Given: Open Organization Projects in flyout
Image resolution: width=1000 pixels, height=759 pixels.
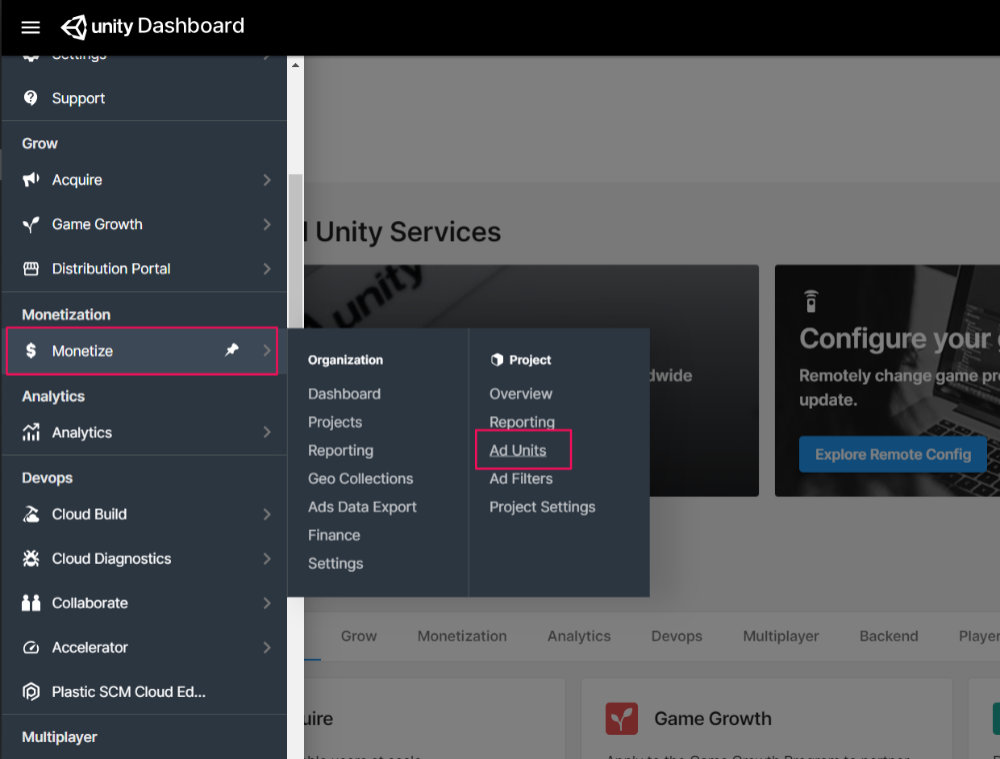Looking at the screenshot, I should [335, 422].
